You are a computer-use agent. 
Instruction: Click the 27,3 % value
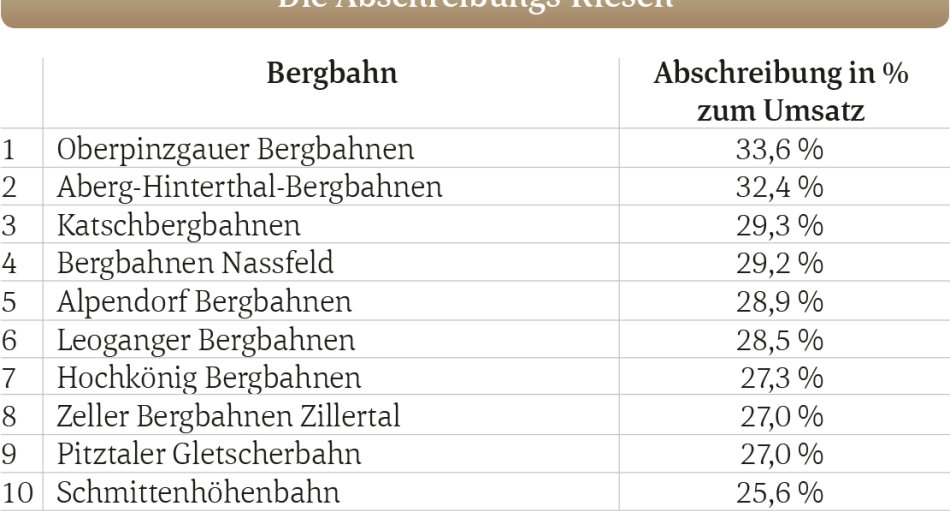(x=782, y=378)
